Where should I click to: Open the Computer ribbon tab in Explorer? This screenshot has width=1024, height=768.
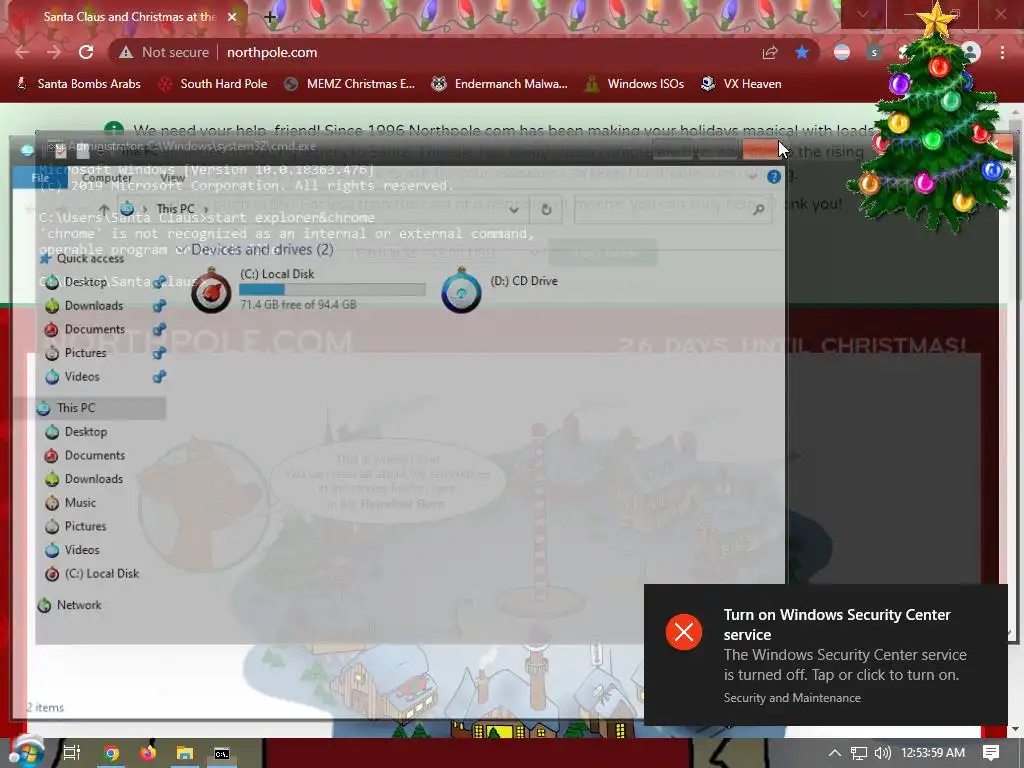coord(107,178)
